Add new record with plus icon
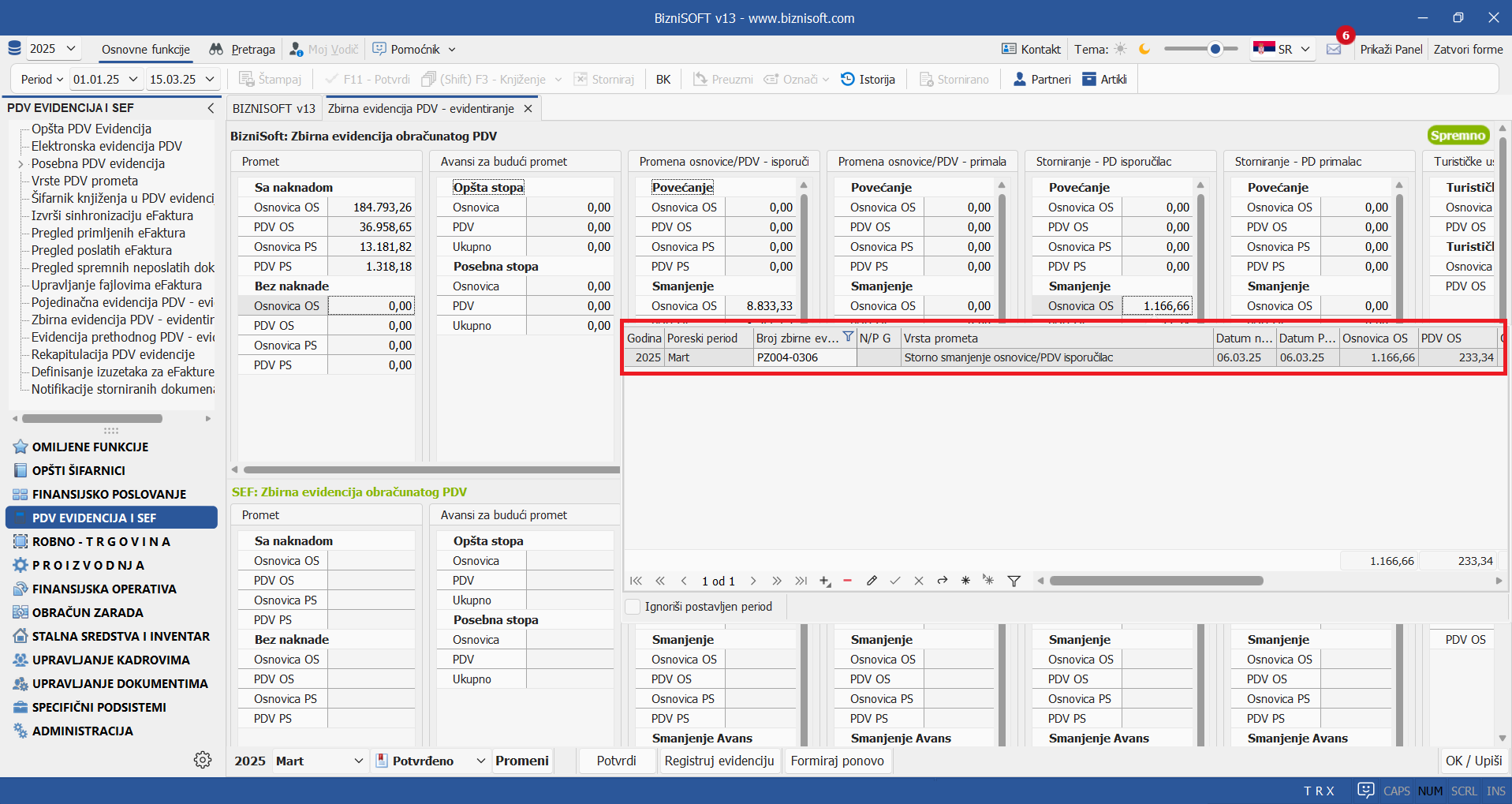 824,581
